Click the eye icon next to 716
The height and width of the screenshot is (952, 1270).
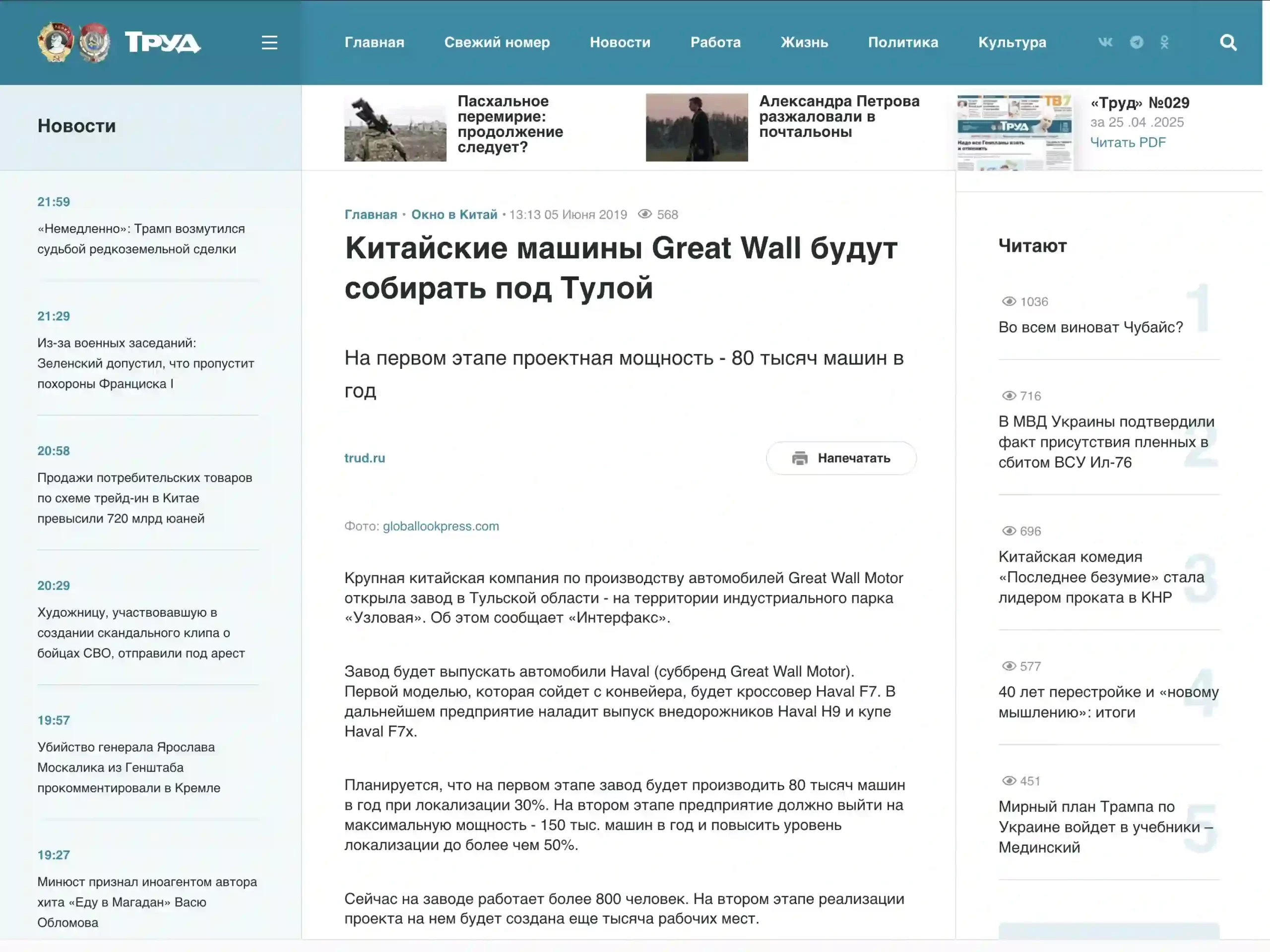tap(1009, 395)
